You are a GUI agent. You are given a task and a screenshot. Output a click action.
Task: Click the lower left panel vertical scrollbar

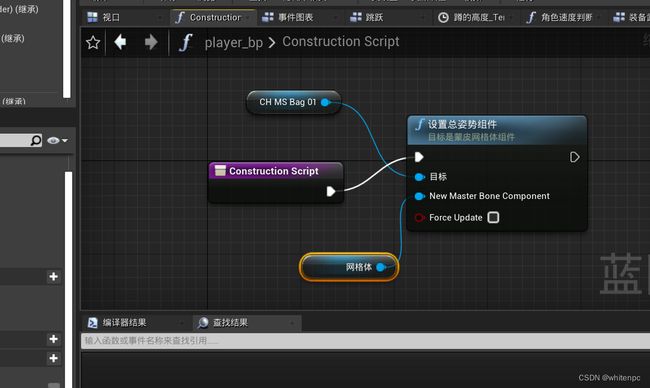[x=68, y=280]
